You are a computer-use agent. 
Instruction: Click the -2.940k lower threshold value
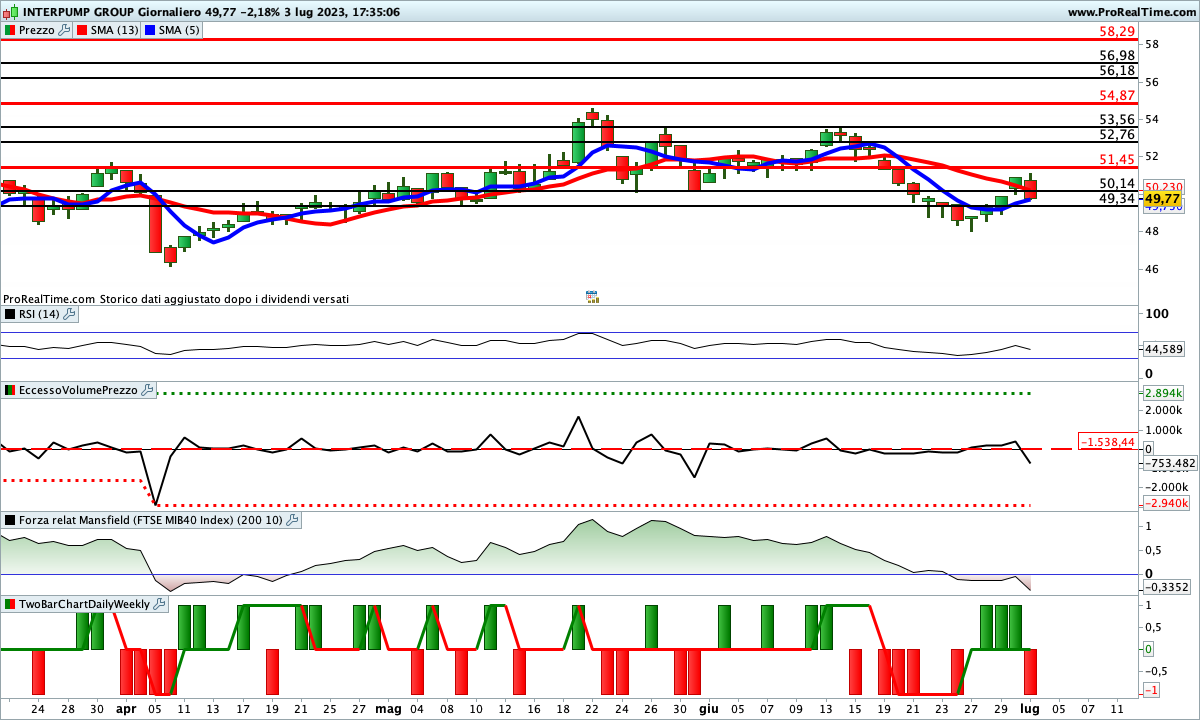click(x=1164, y=504)
